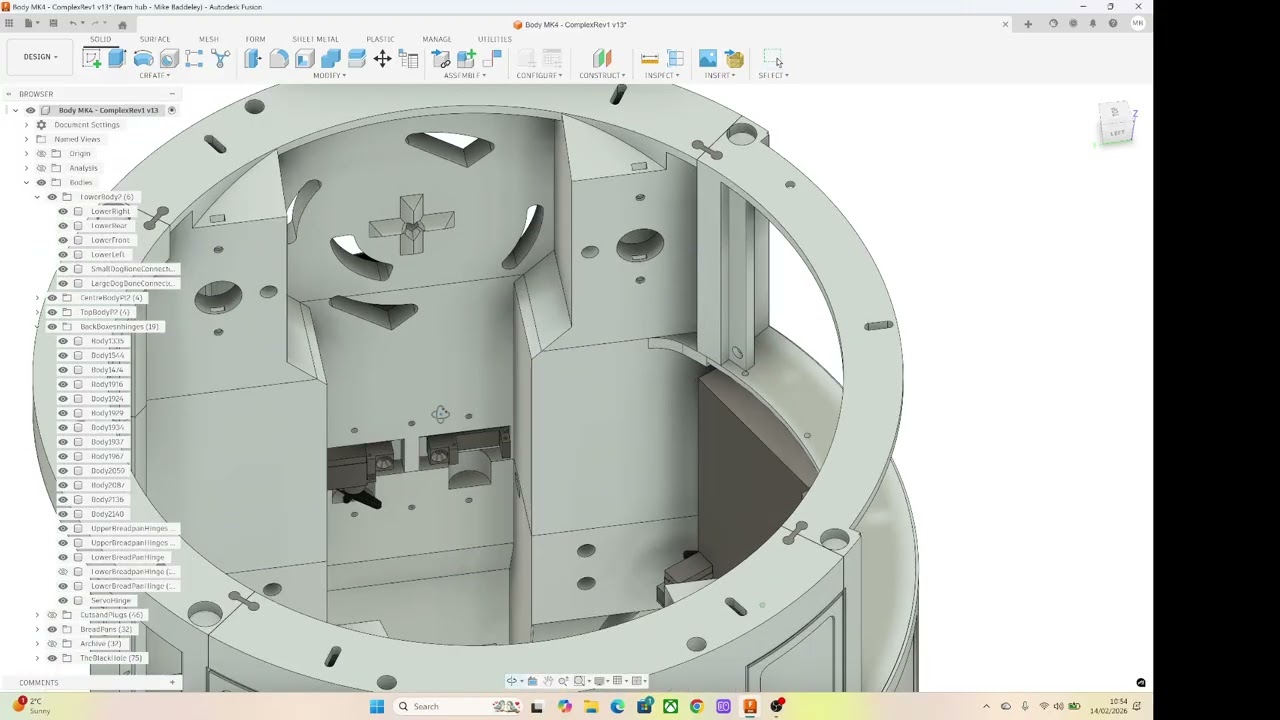Select the Body2140 tree row

point(92,514)
